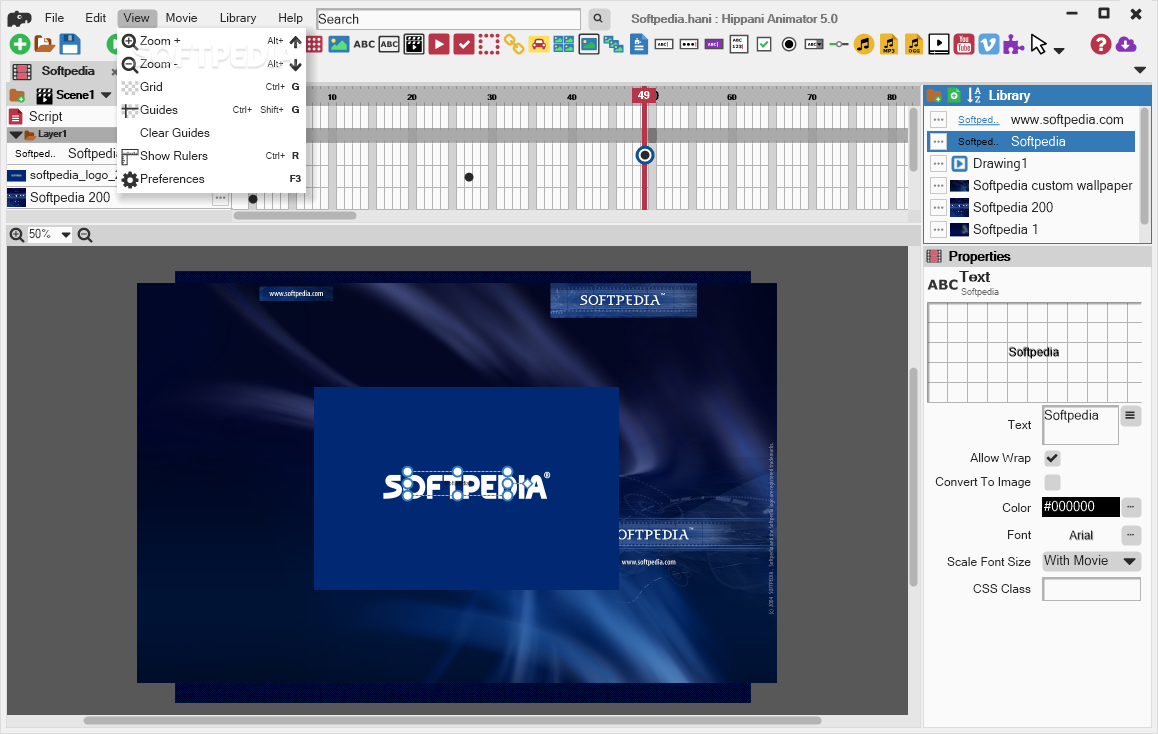Open Preferences from the View menu
1158x734 pixels.
[x=211, y=179]
